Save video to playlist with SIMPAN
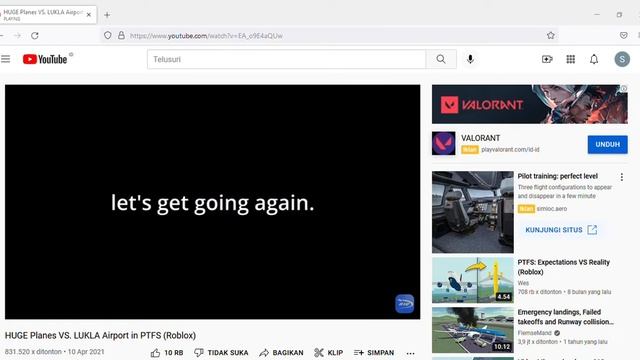Screen dimensions: 640x360 pos(374,353)
